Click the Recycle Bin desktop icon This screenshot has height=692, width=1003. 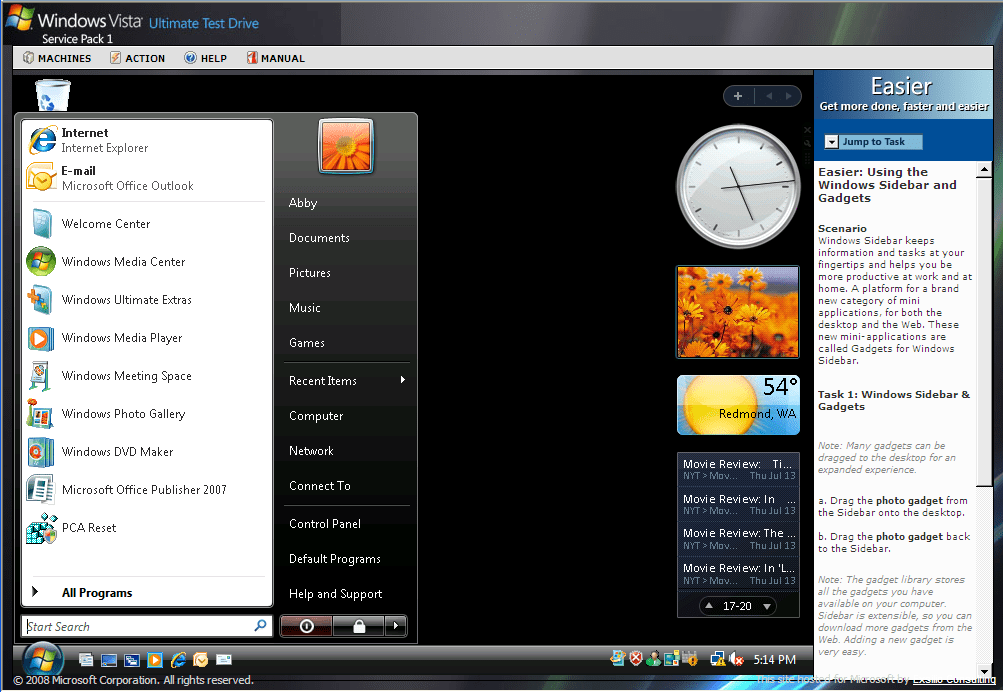click(x=52, y=95)
